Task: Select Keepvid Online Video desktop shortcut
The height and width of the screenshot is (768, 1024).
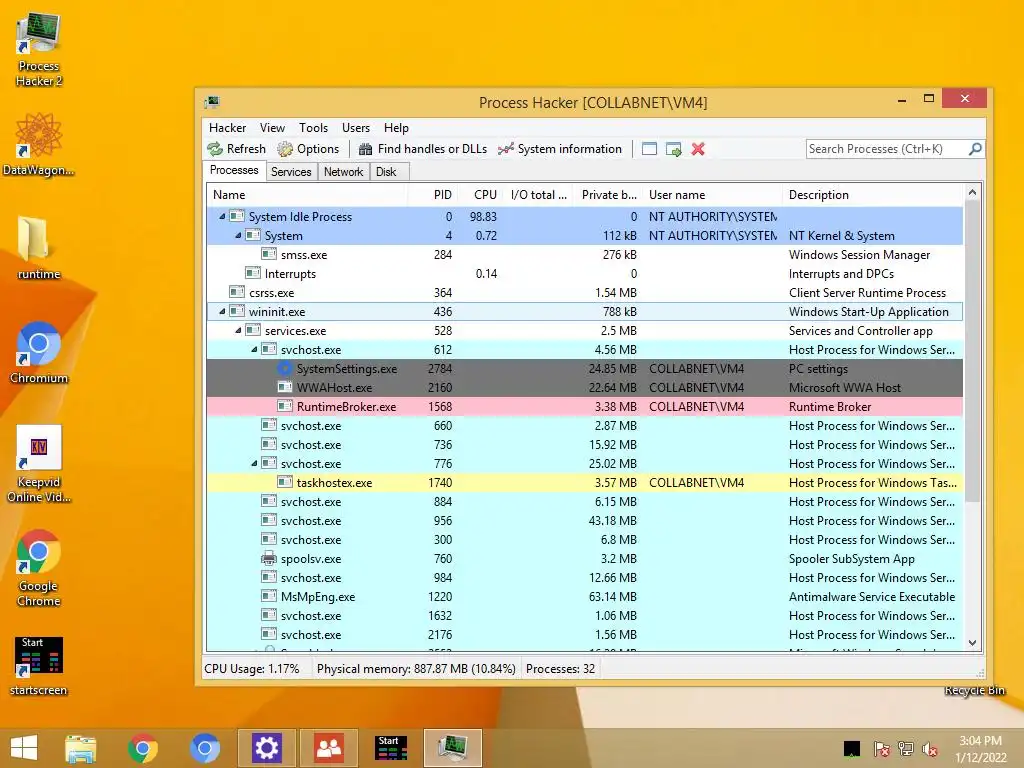Action: 39,464
